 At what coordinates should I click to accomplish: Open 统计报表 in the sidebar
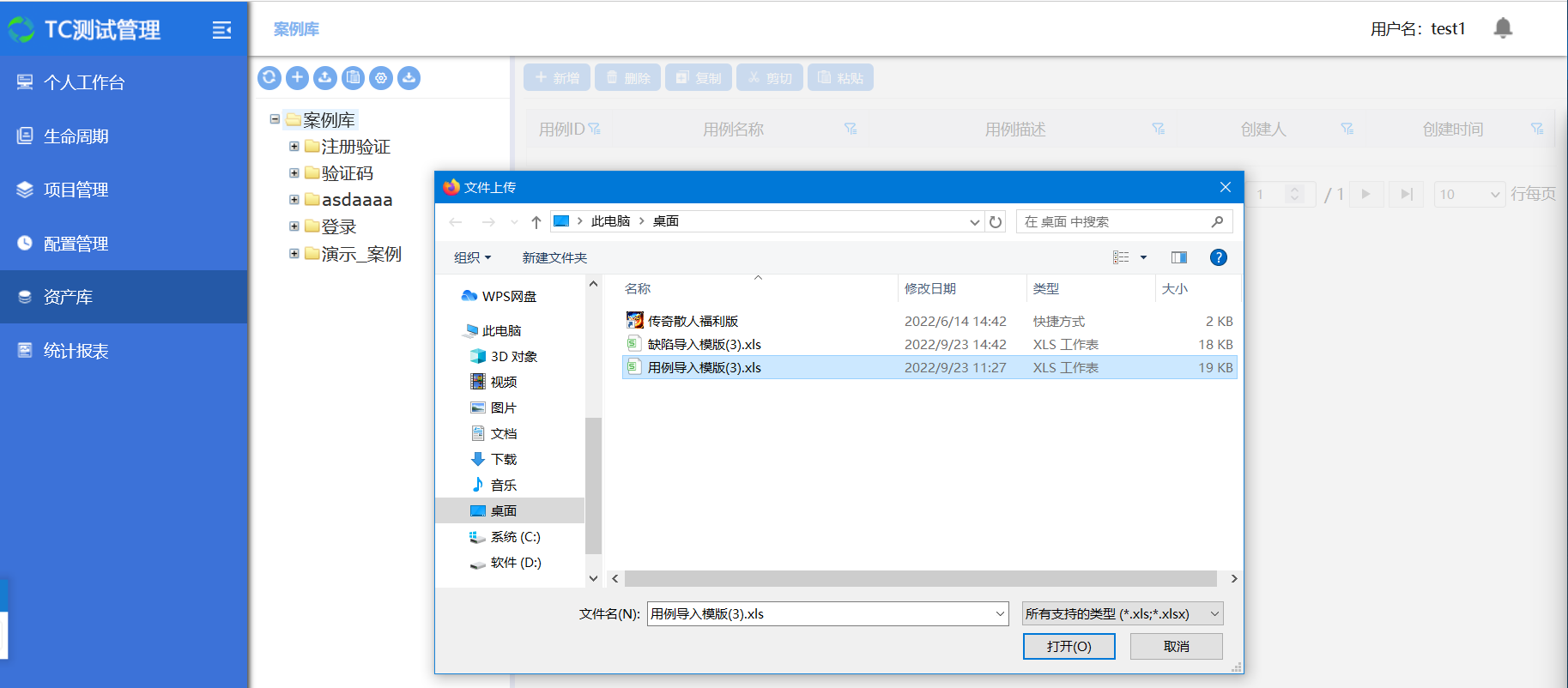[x=124, y=351]
